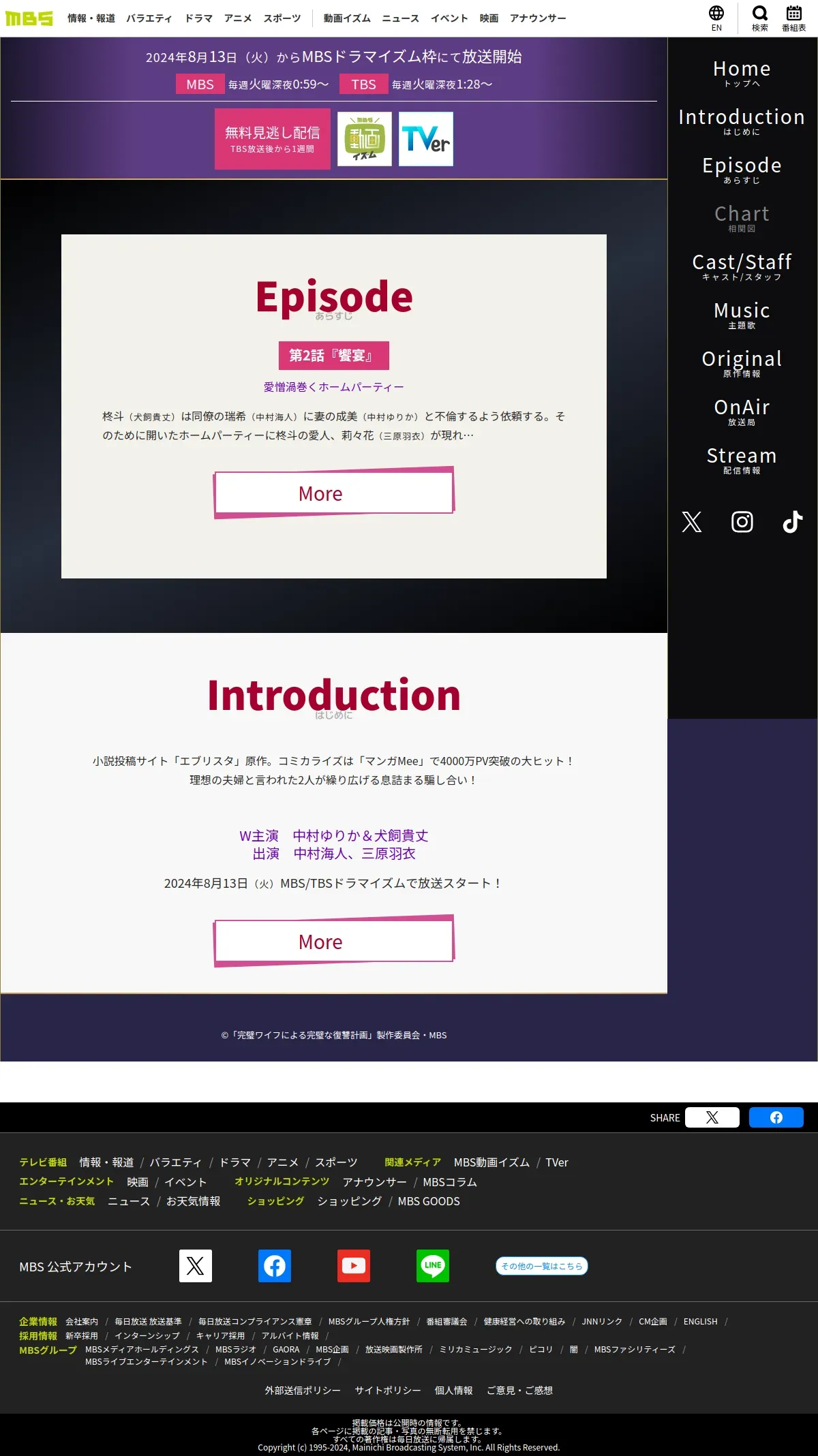Open MBS official LINE account icon
Viewport: 818px width, 1456px height.
tap(433, 1266)
